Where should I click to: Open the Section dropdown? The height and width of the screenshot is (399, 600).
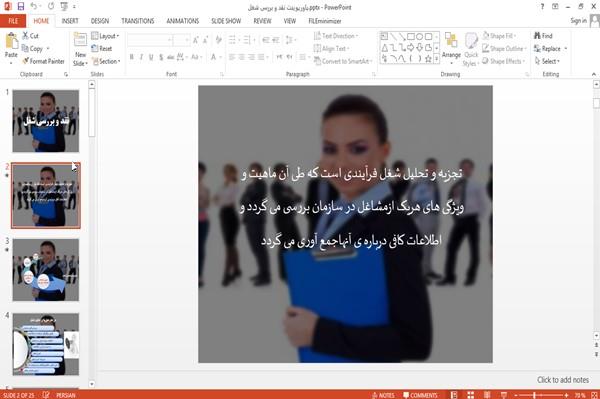click(x=106, y=61)
